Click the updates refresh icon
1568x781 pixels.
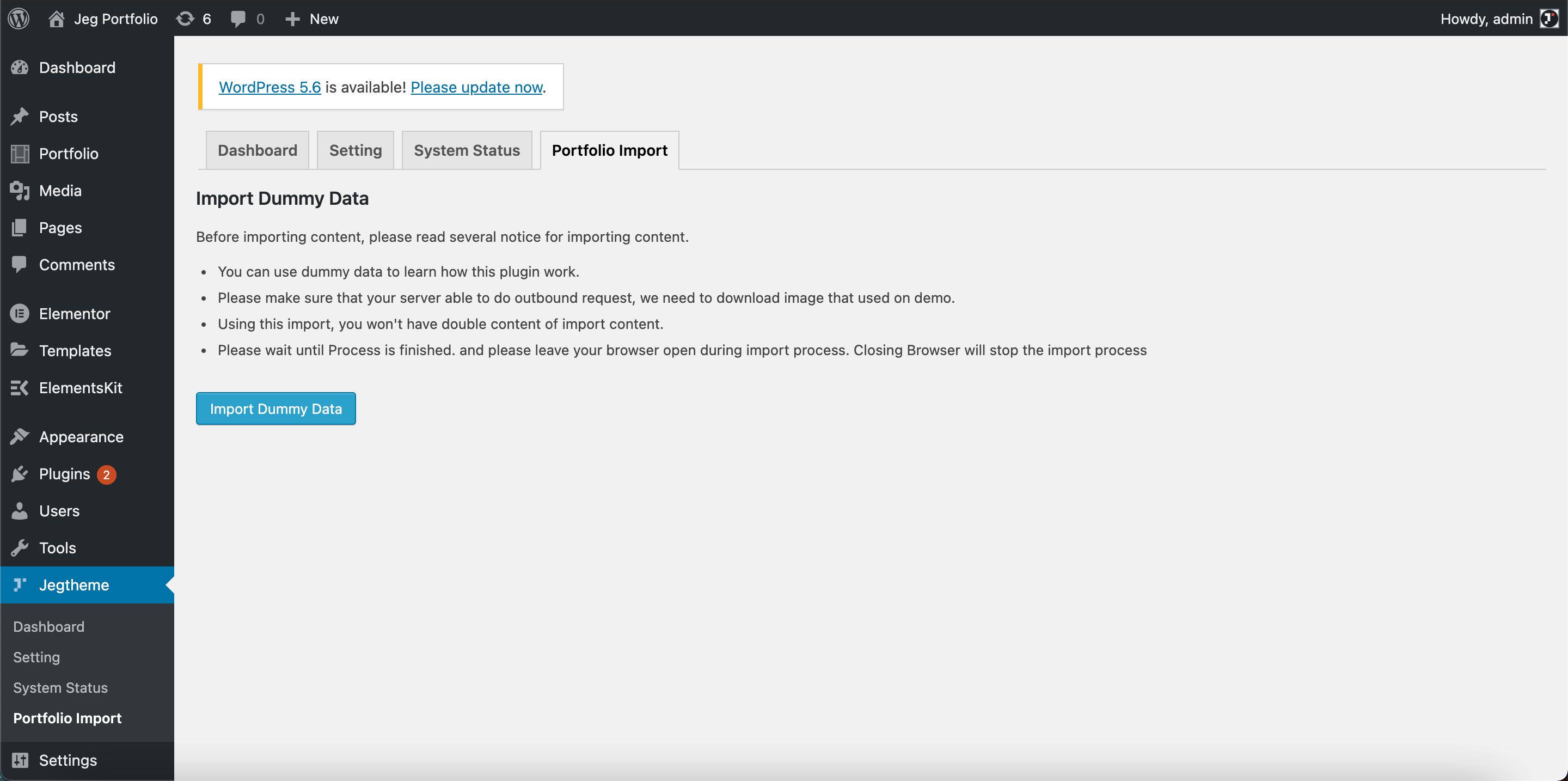tap(185, 19)
